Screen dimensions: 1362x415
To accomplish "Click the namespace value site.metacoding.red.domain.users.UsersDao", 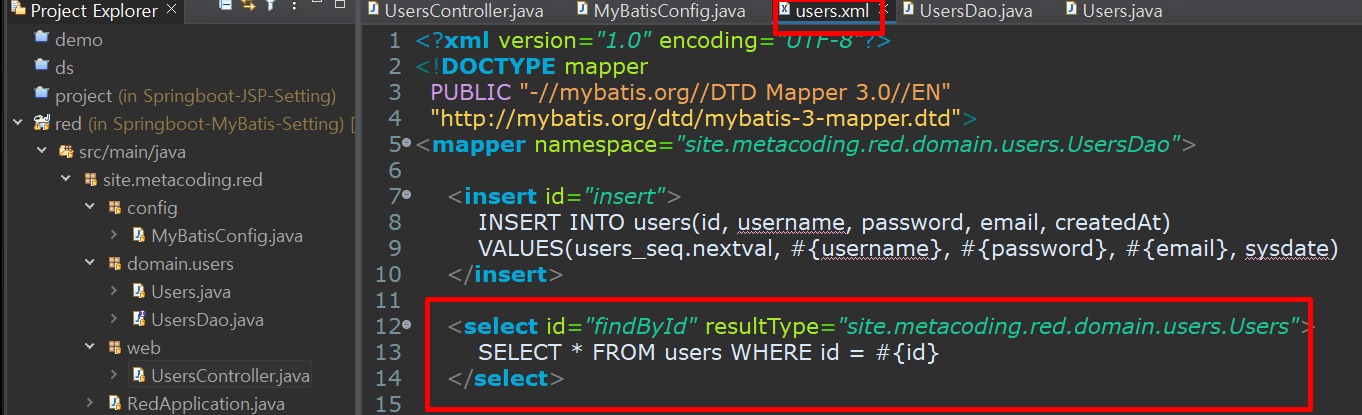I will click(925, 145).
